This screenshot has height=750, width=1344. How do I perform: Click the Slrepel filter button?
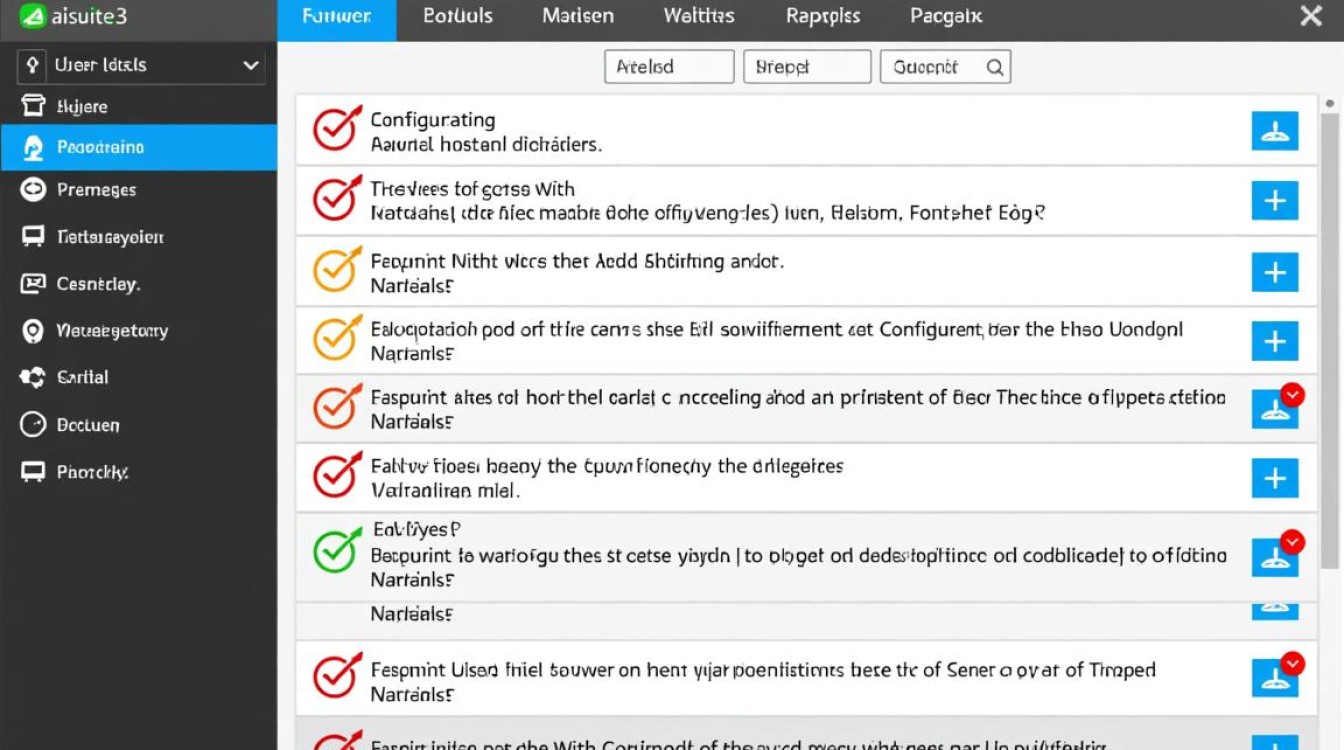pos(807,67)
